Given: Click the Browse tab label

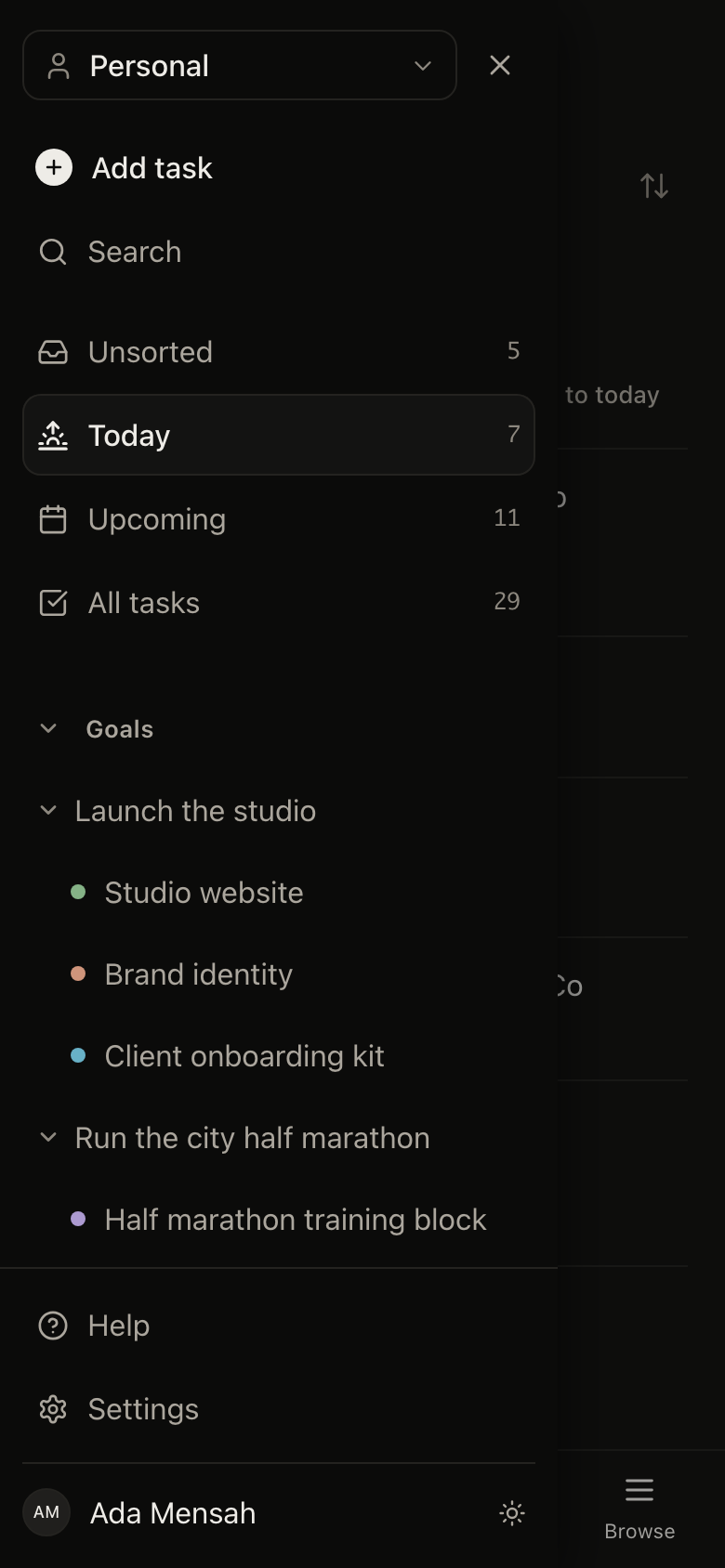Looking at the screenshot, I should pos(639,1531).
